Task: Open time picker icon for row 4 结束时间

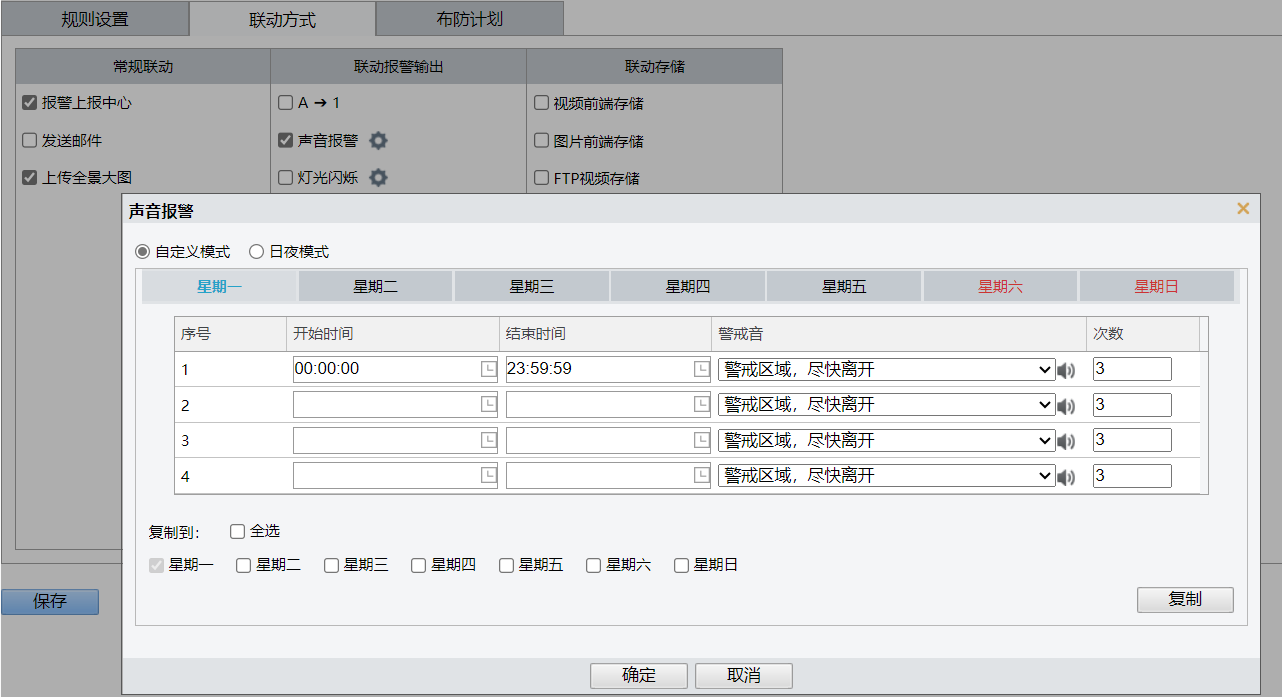Action: 701,476
